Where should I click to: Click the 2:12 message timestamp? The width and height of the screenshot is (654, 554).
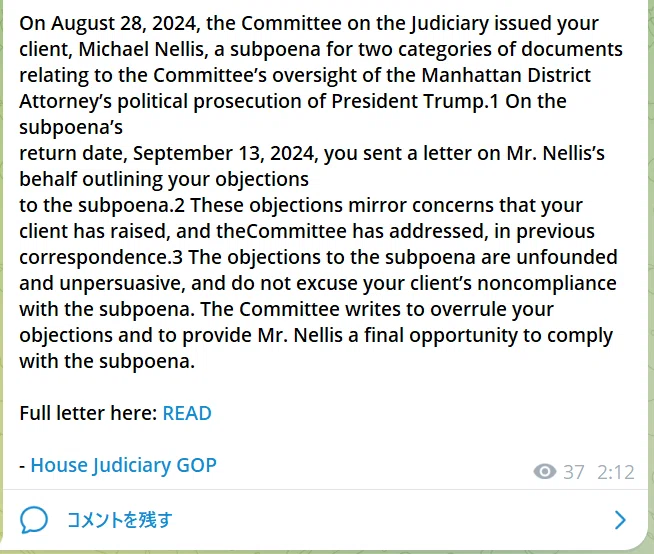[x=616, y=472]
